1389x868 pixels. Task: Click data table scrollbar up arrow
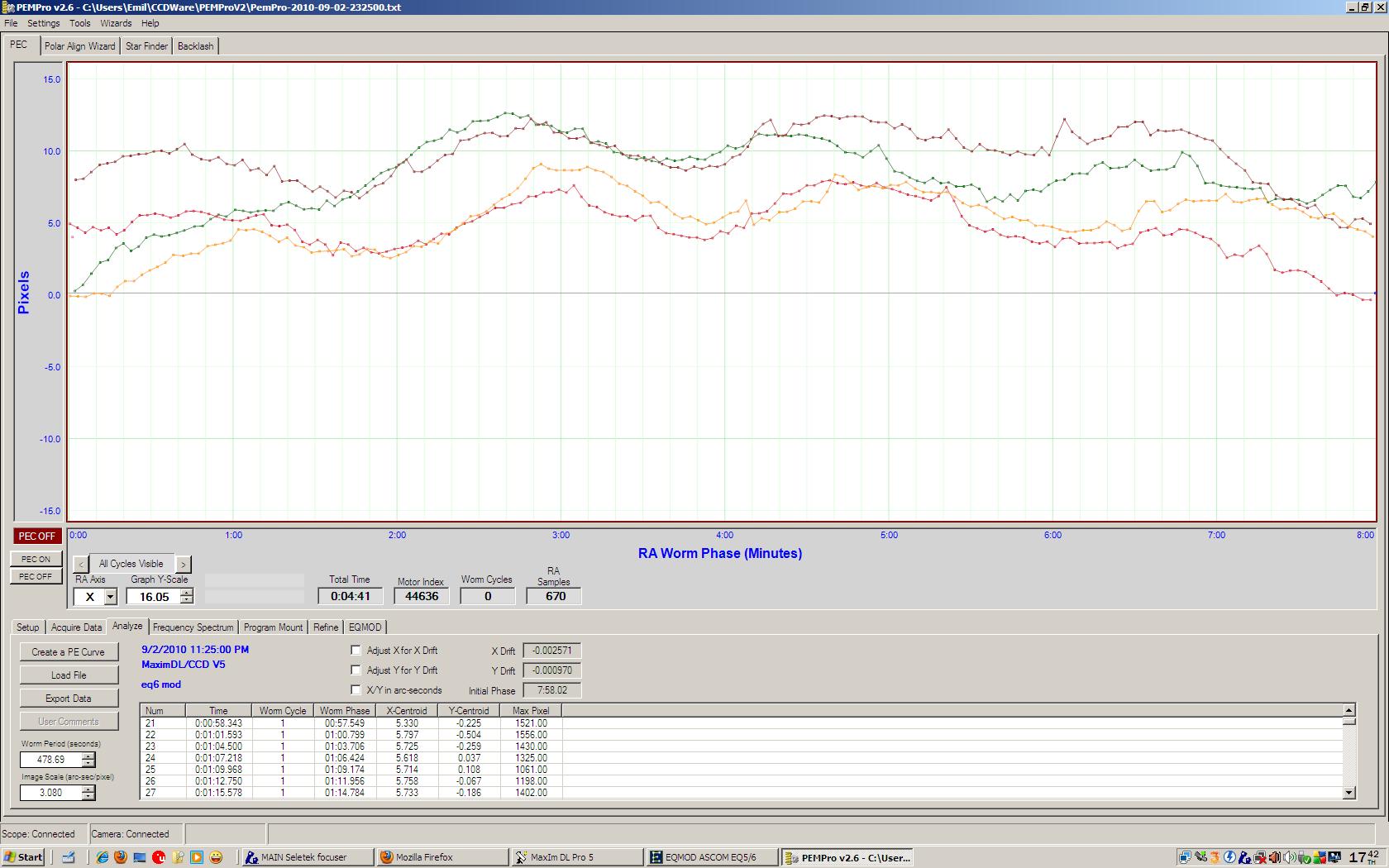click(x=1349, y=710)
